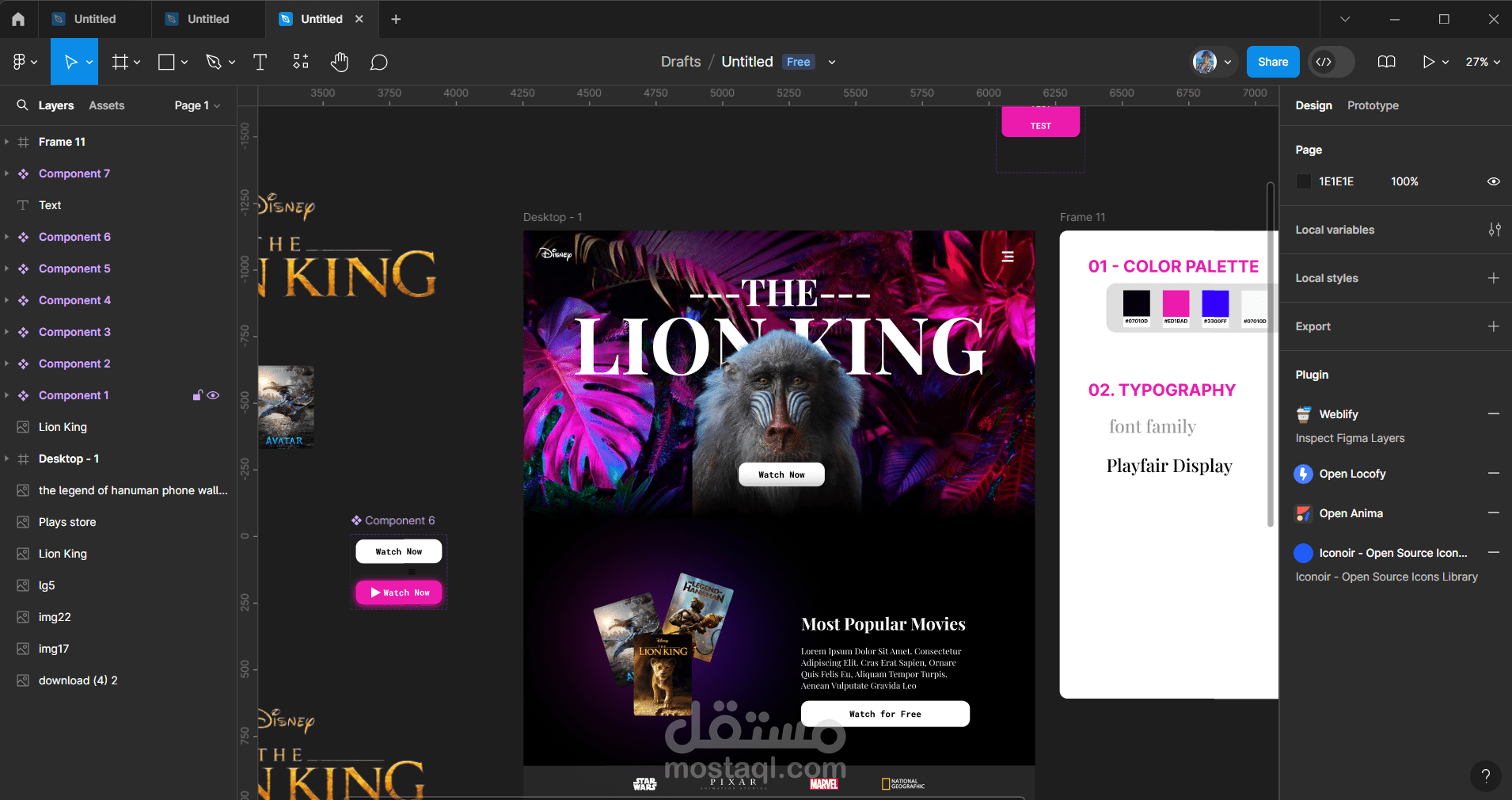Select the Frame tool
This screenshot has width=1512, height=800.
point(120,62)
